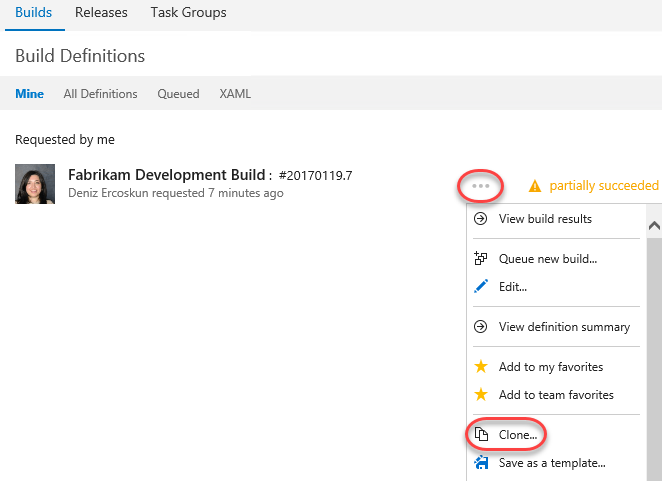Open the Task Groups tab
The image size is (662, 481).
click(188, 13)
